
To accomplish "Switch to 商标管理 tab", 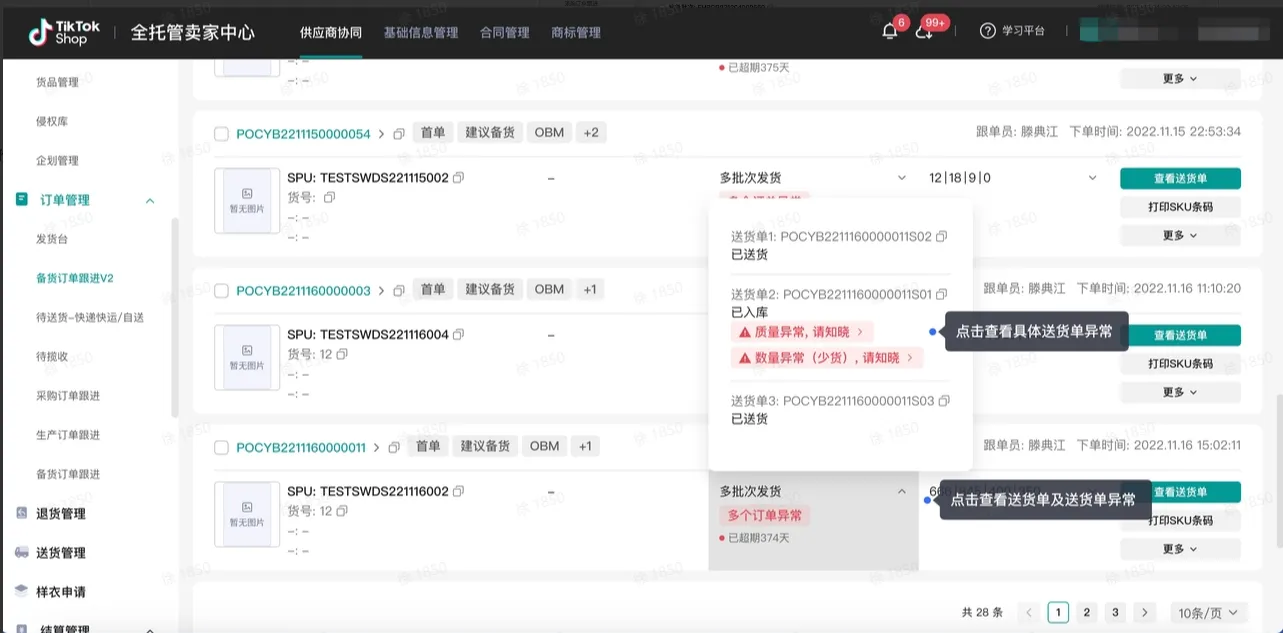I will pos(576,32).
